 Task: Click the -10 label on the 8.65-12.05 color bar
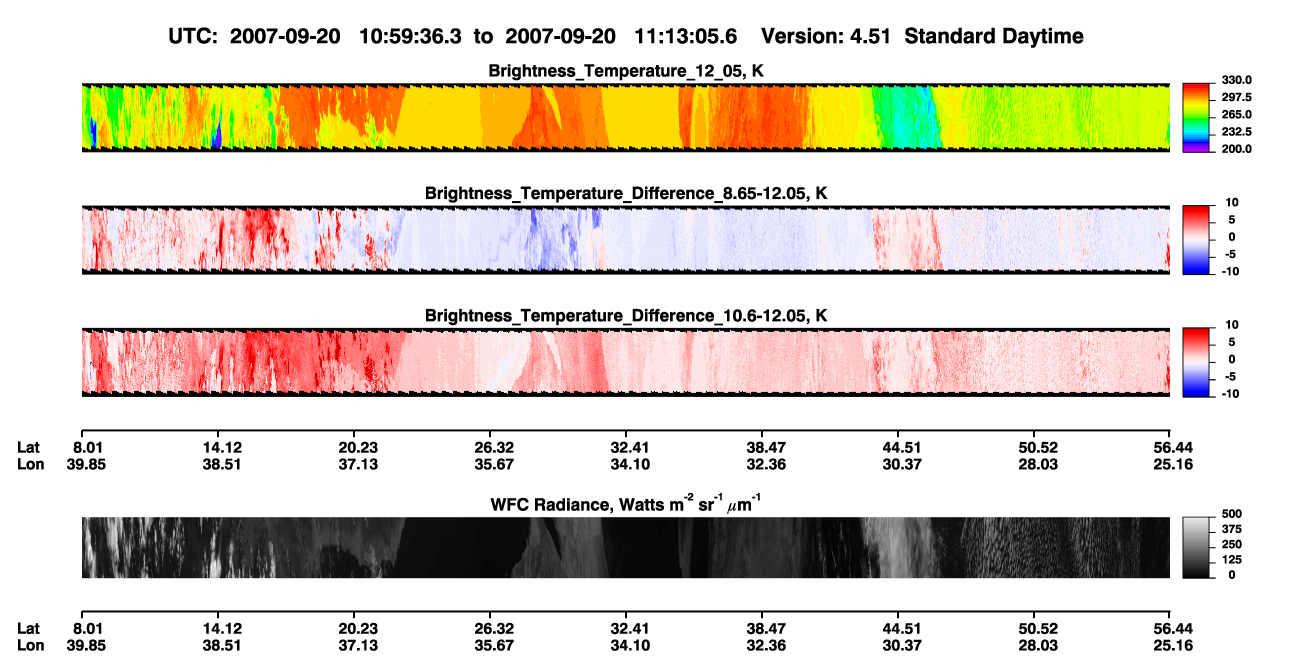click(1229, 271)
